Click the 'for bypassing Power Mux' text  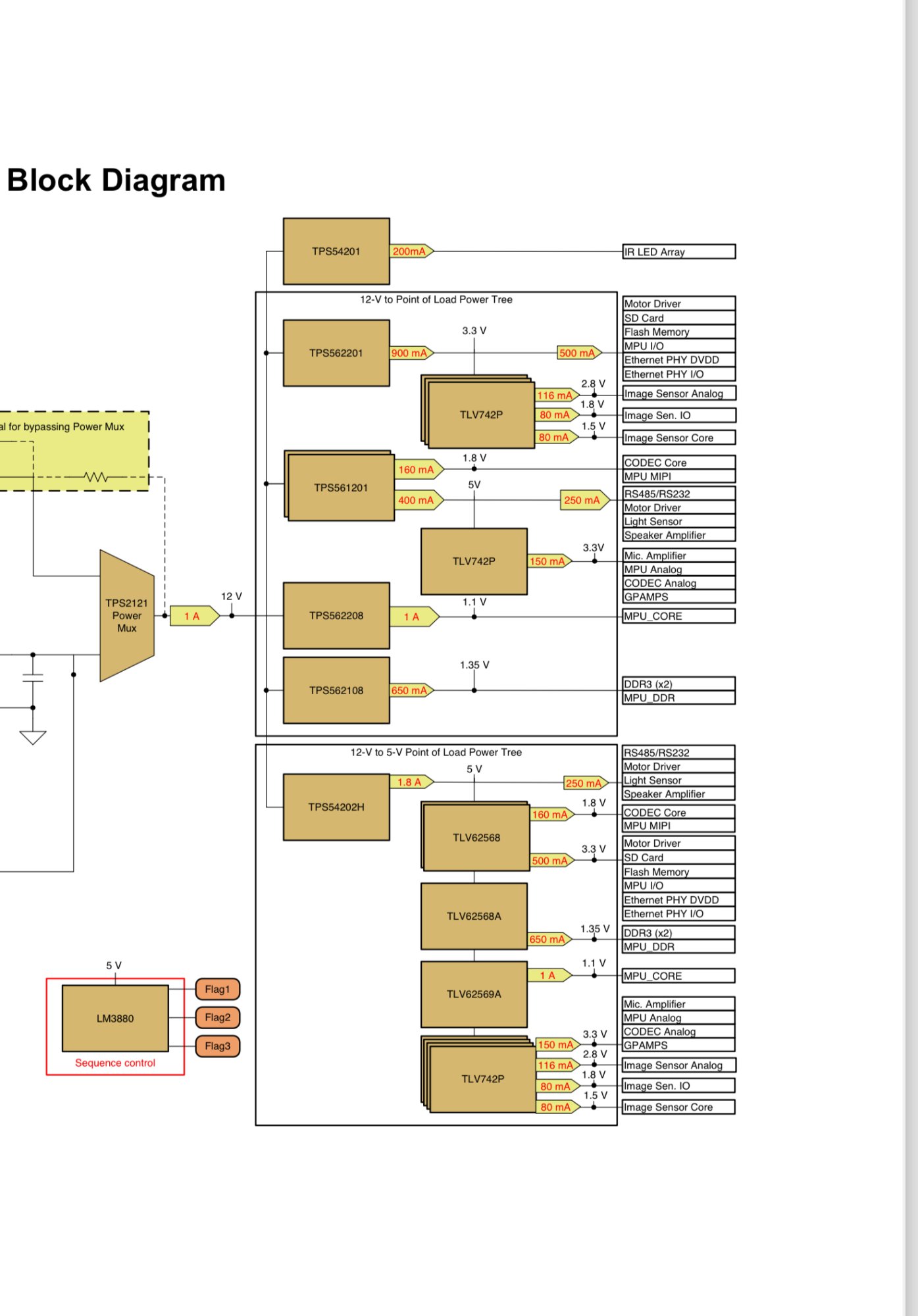[66, 426]
